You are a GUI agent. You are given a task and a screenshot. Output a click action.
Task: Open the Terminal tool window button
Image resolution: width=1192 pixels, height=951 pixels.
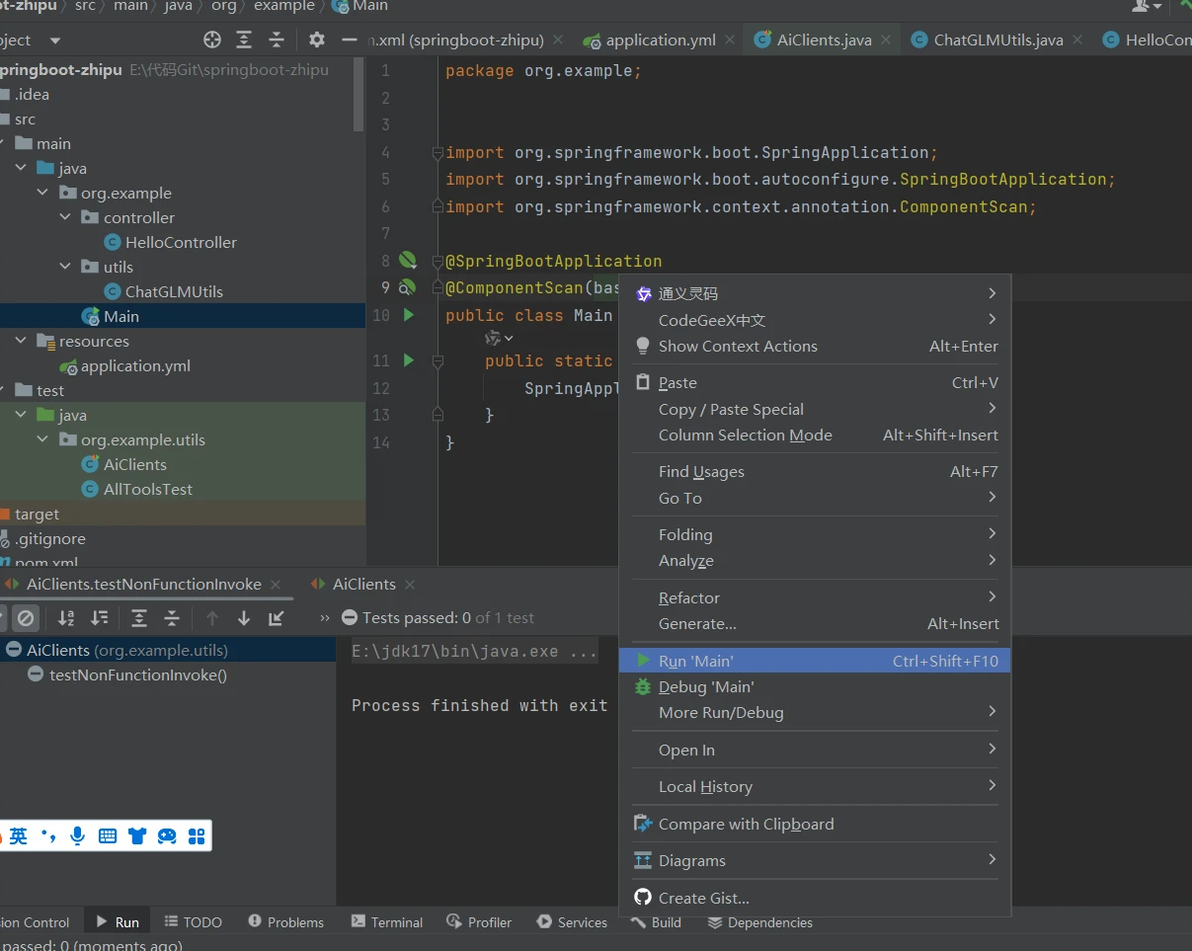pyautogui.click(x=387, y=922)
